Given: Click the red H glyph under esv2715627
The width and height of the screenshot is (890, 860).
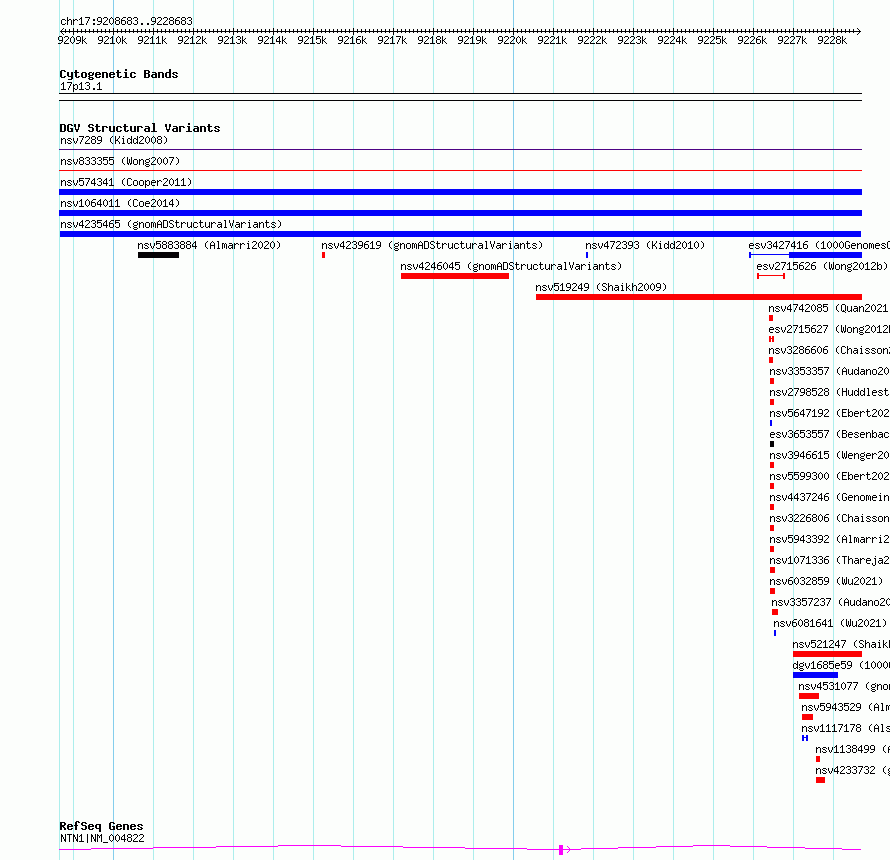Looking at the screenshot, I should tap(771, 339).
